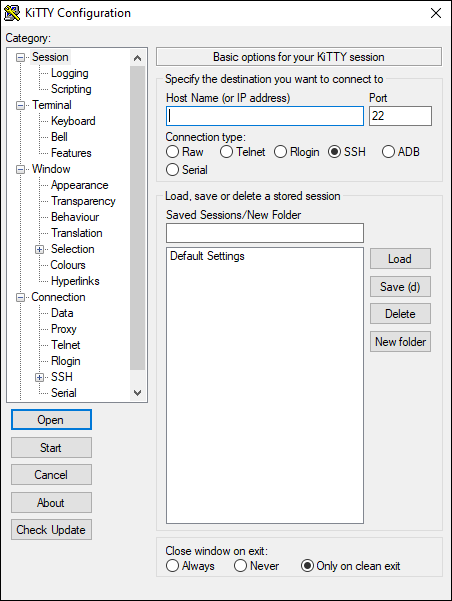Choose Telnet as connection type
This screenshot has width=452, height=601.
tap(242, 152)
